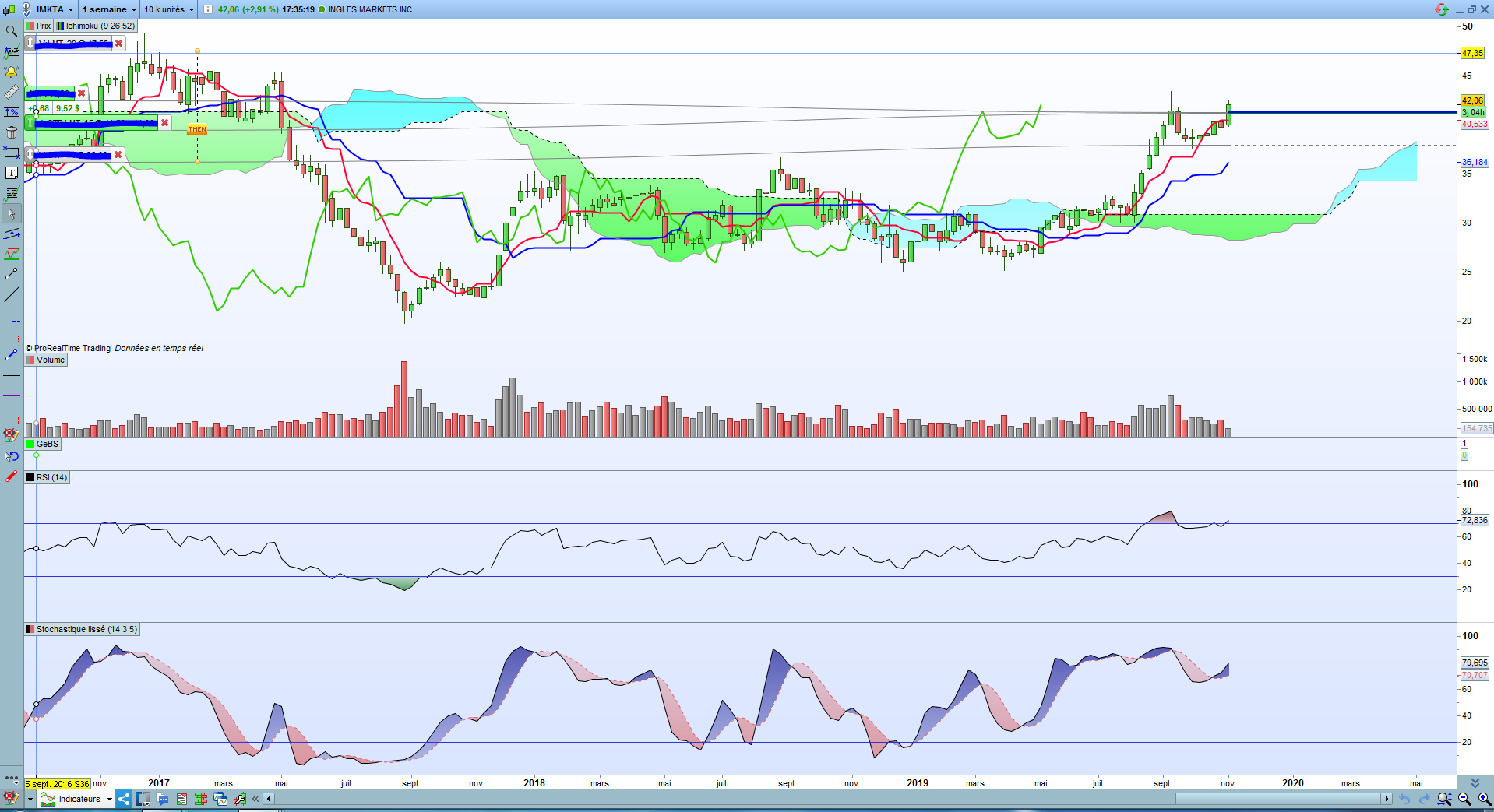Viewport: 1494px width, 812px height.
Task: Select the text annotation tool
Action: (11, 173)
